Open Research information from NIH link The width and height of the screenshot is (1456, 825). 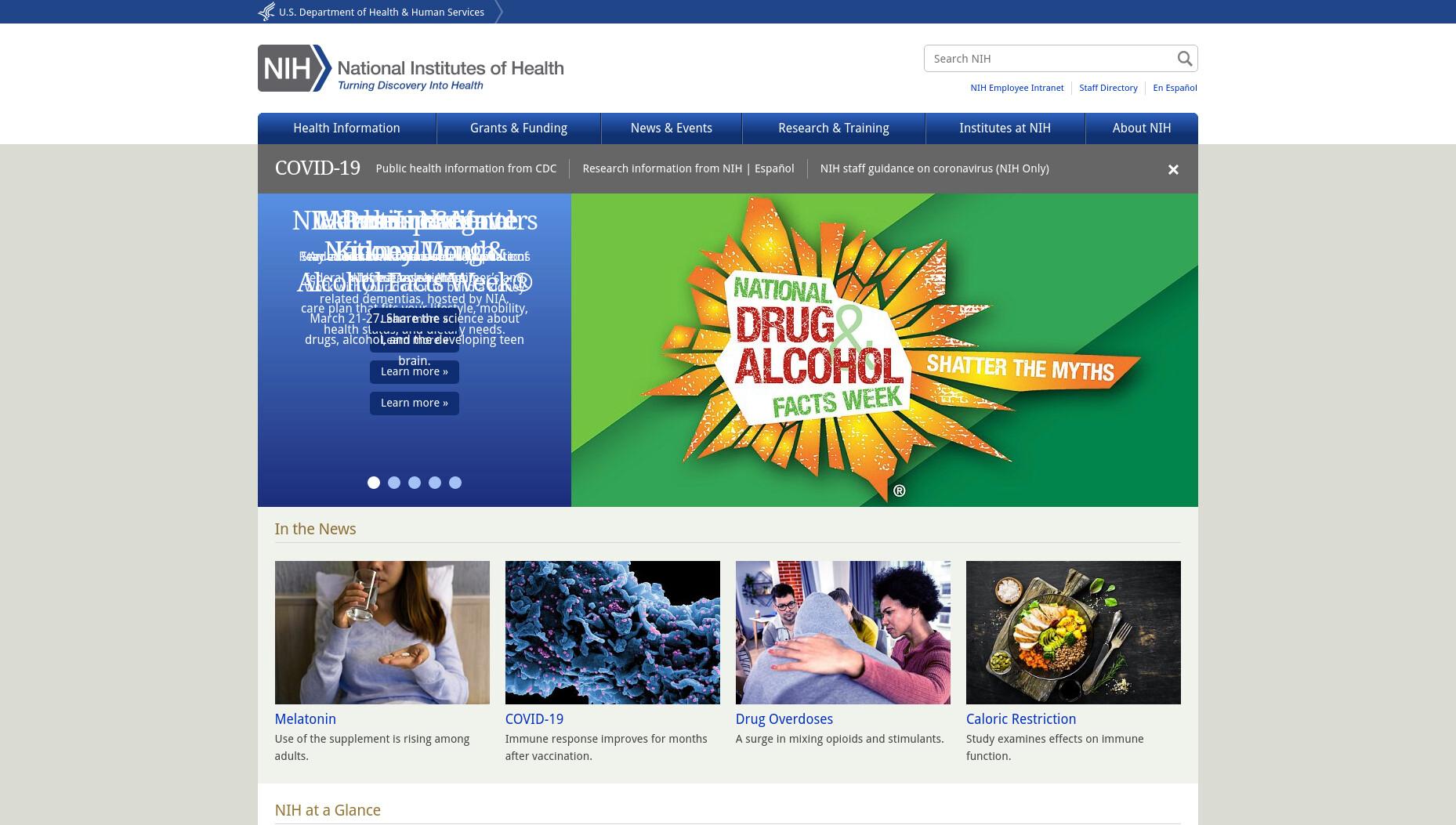662,168
